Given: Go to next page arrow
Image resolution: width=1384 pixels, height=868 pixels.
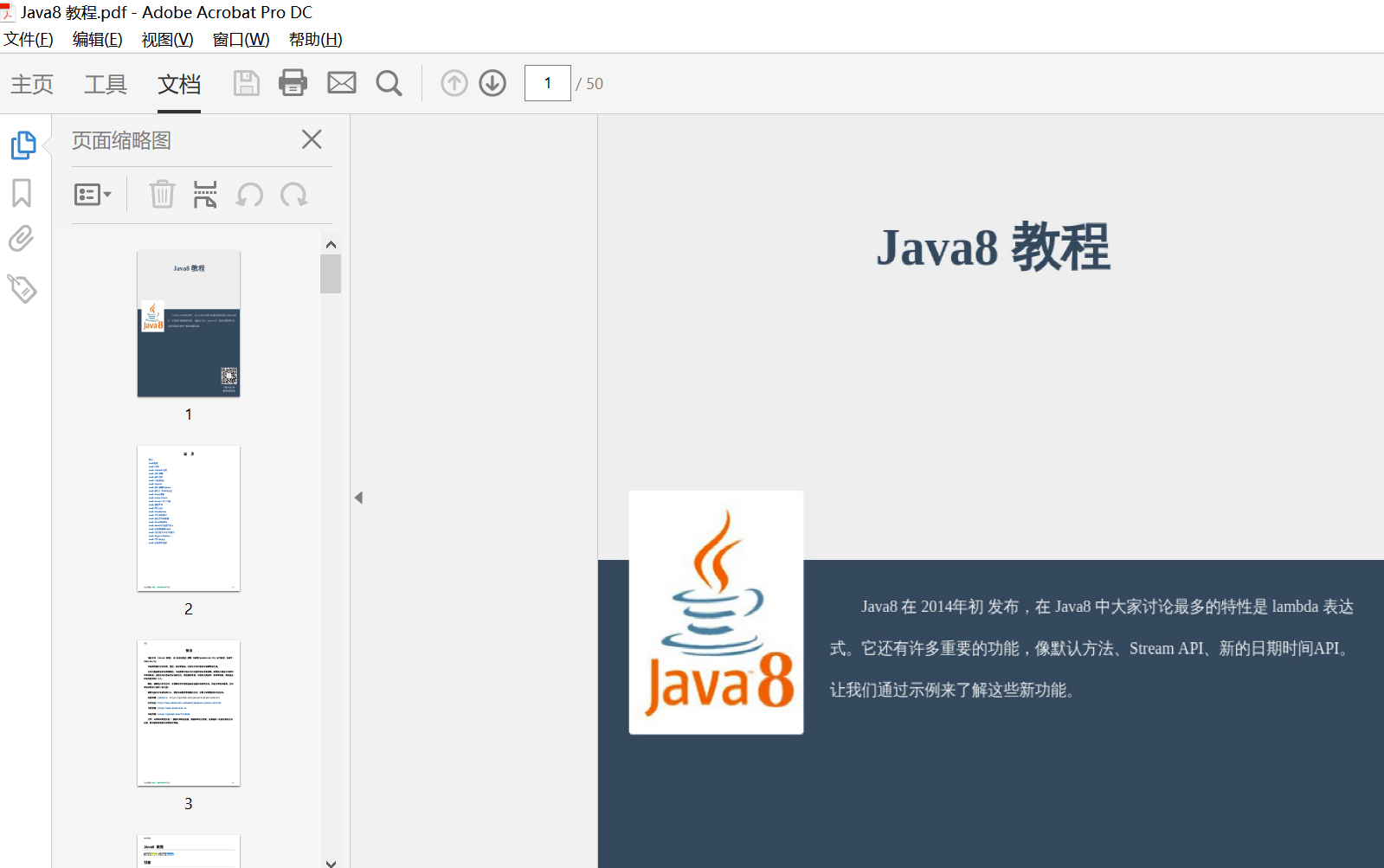Looking at the screenshot, I should [492, 83].
